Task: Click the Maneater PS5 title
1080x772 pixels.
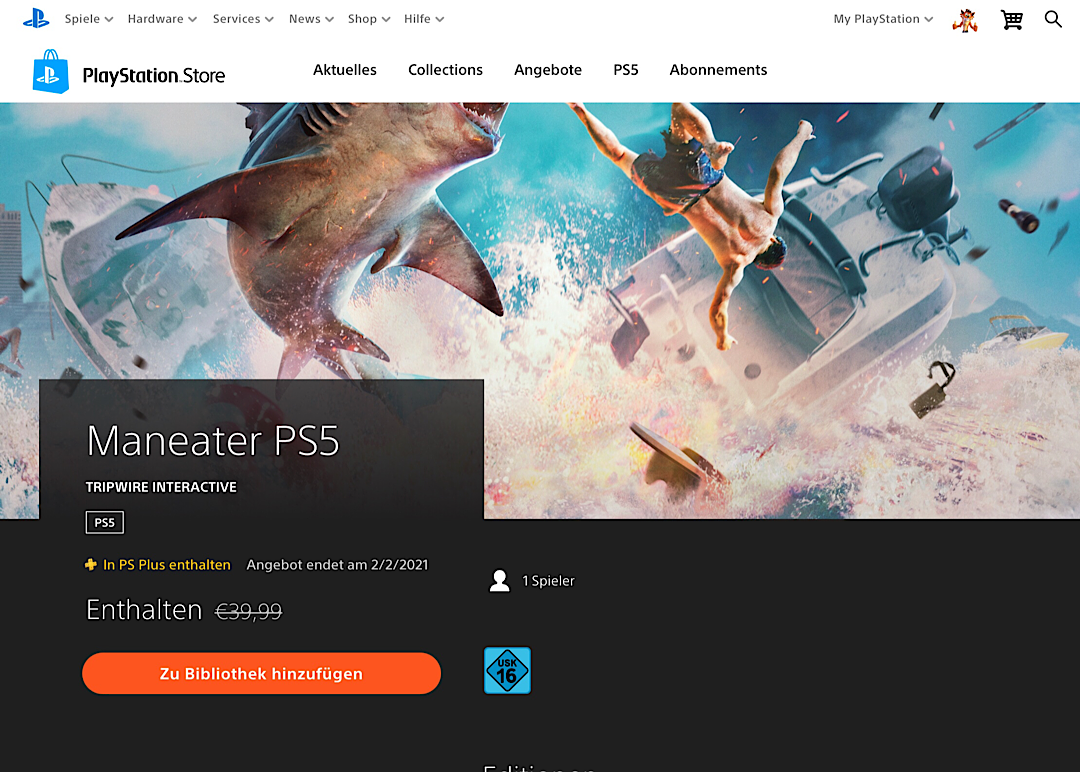Action: pyautogui.click(x=214, y=441)
